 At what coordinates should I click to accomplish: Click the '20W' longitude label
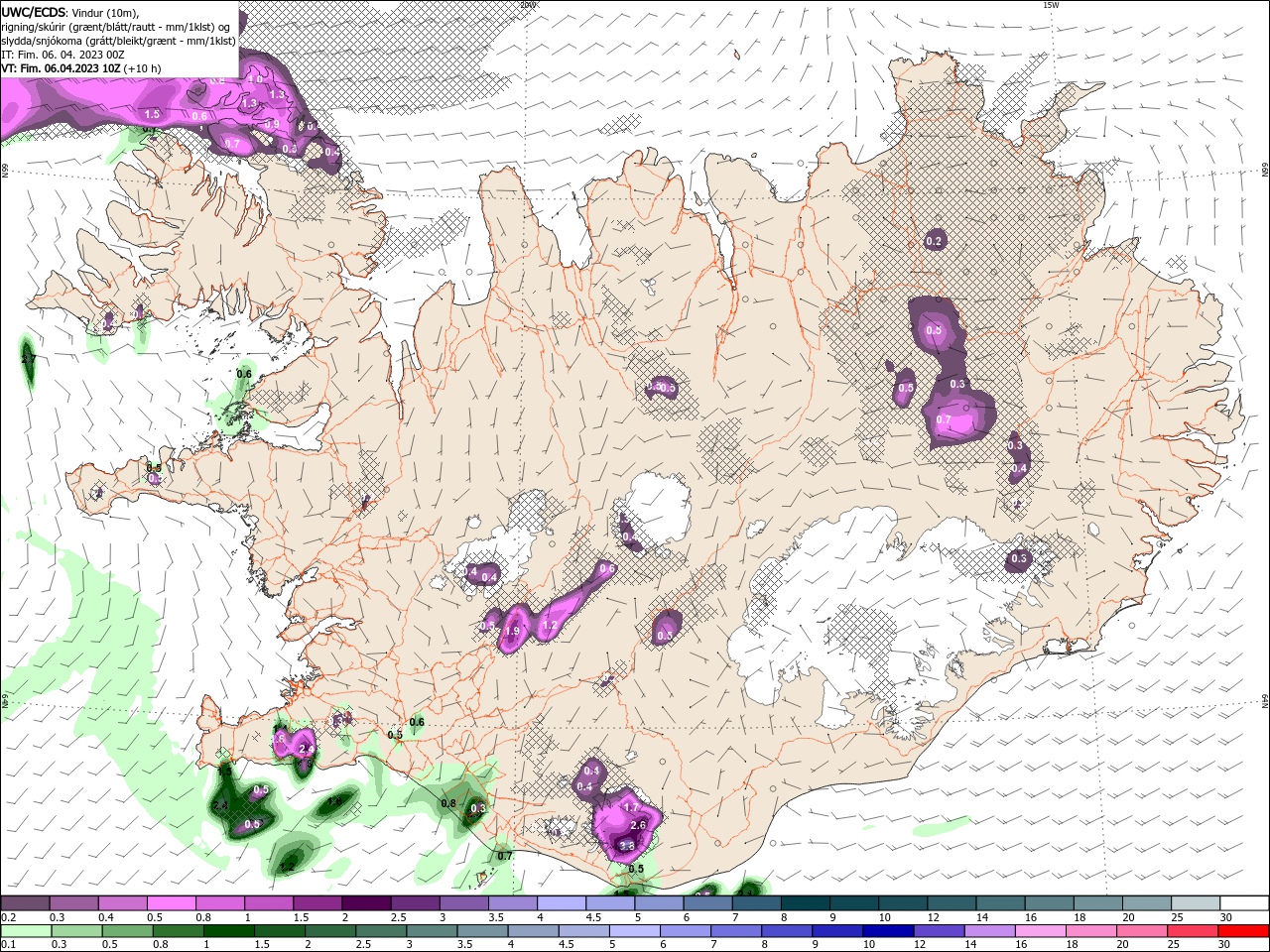pyautogui.click(x=529, y=5)
